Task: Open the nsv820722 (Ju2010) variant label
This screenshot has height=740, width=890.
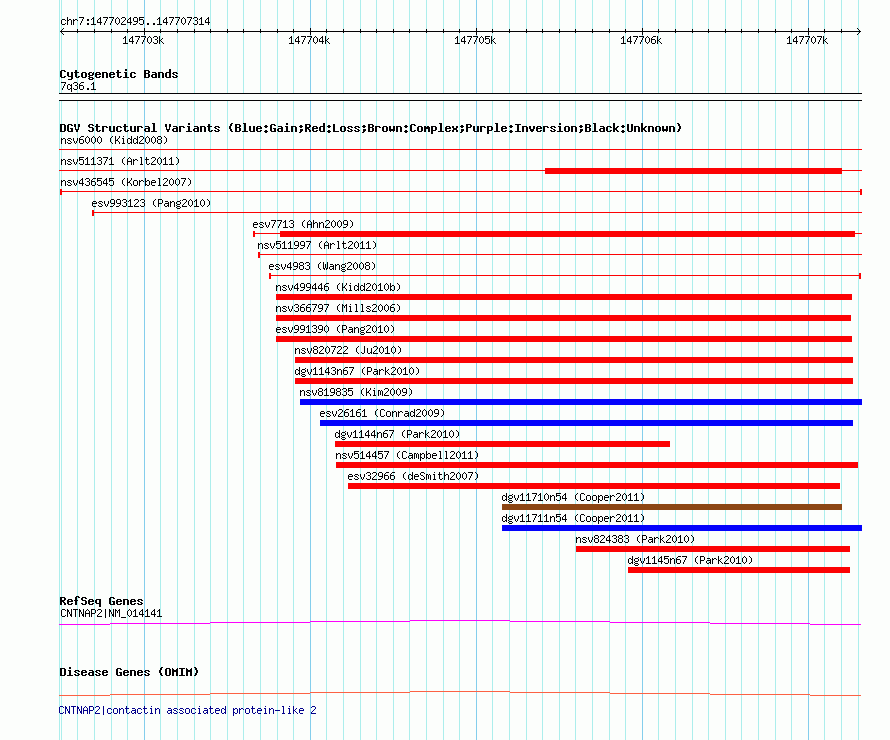Action: tap(348, 350)
